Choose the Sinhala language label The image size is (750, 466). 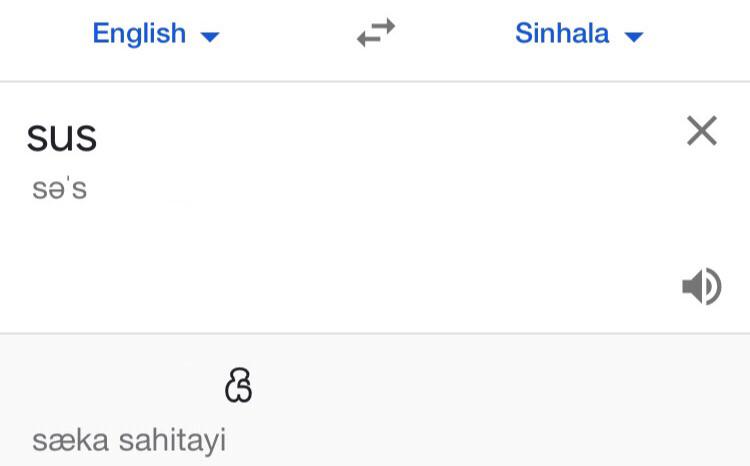(562, 34)
